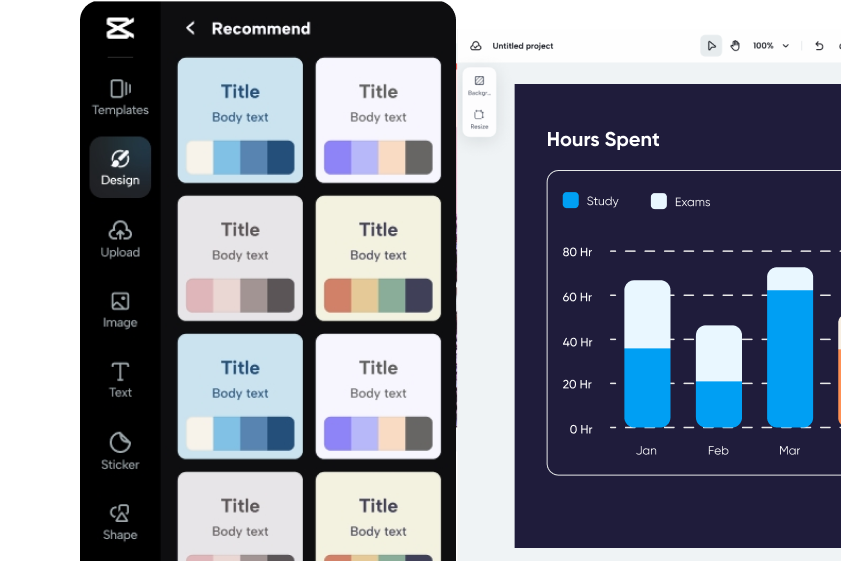
Task: Pick the dark navy swatch in the topmost blue theme
Action: (281, 158)
